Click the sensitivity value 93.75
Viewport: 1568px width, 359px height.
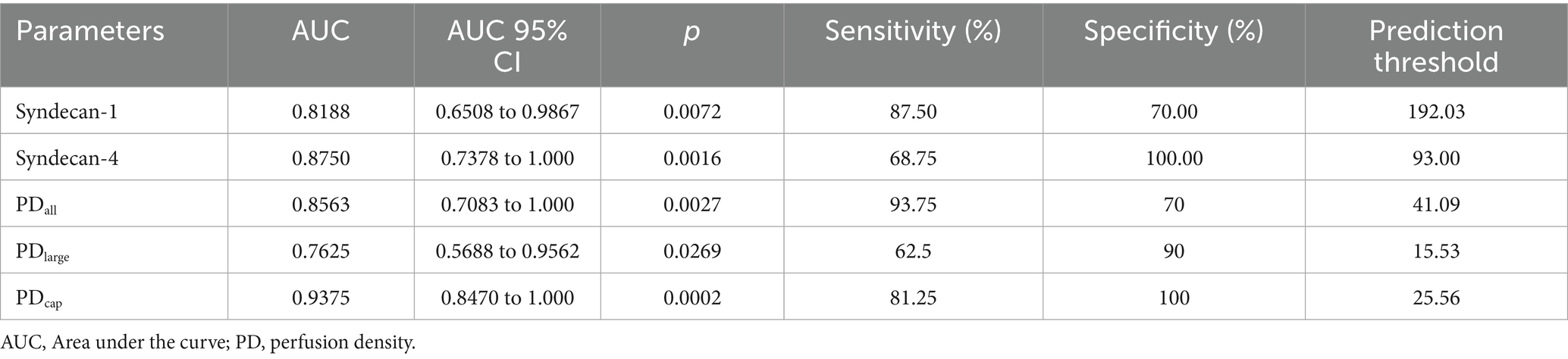click(x=913, y=205)
